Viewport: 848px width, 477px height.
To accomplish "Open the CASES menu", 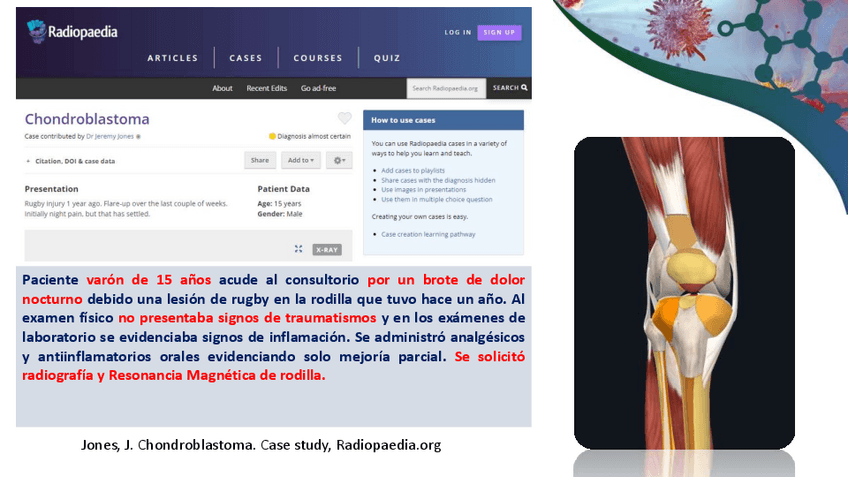I will pos(246,58).
